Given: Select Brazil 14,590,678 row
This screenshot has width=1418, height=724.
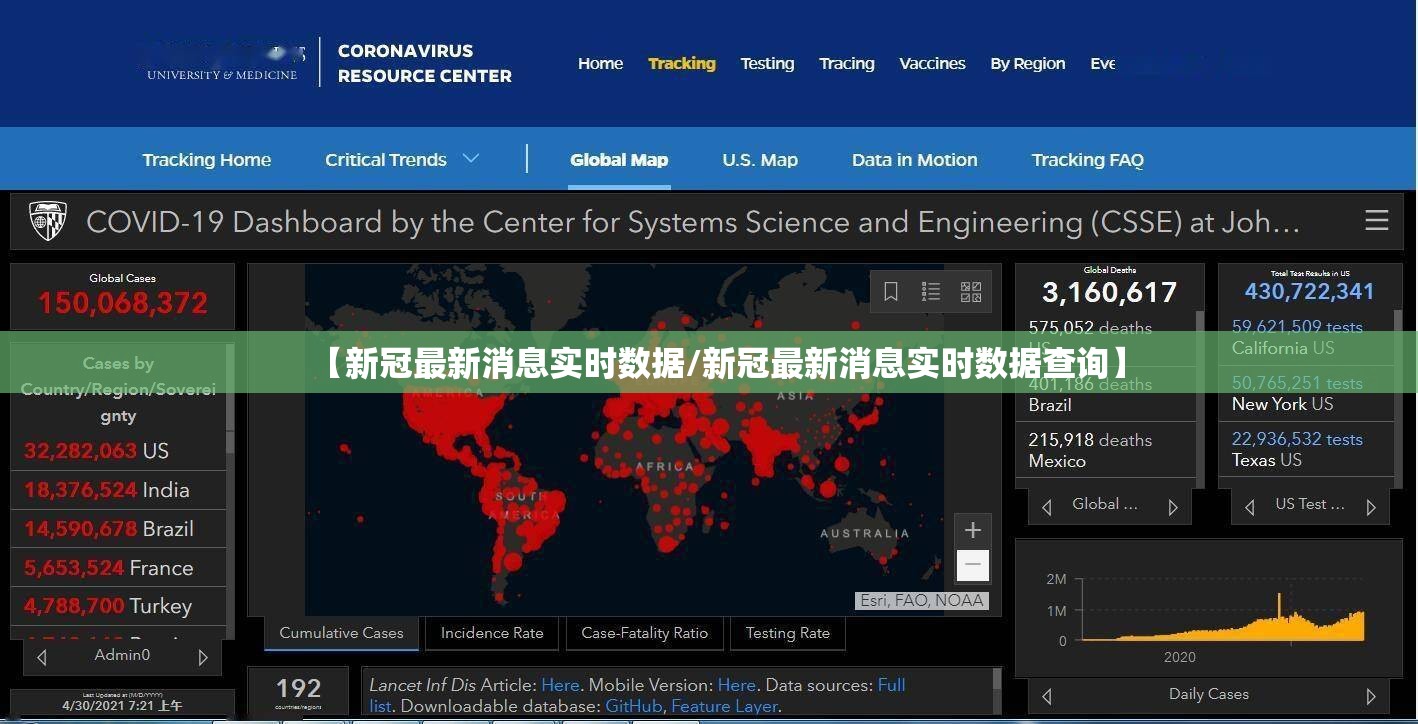Looking at the screenshot, I should coord(119,529).
